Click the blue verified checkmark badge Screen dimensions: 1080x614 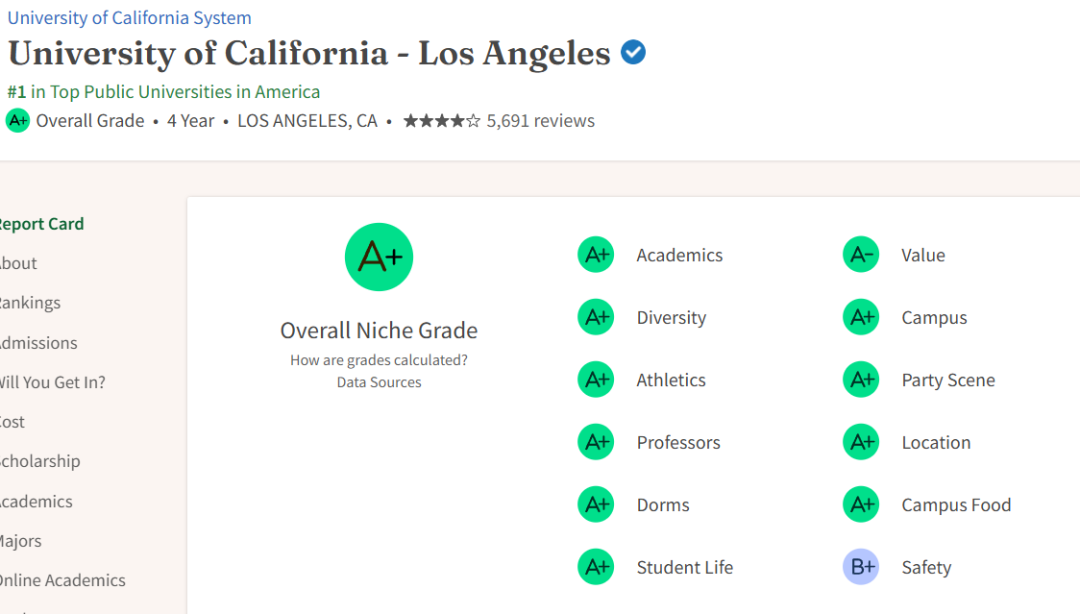coord(633,52)
